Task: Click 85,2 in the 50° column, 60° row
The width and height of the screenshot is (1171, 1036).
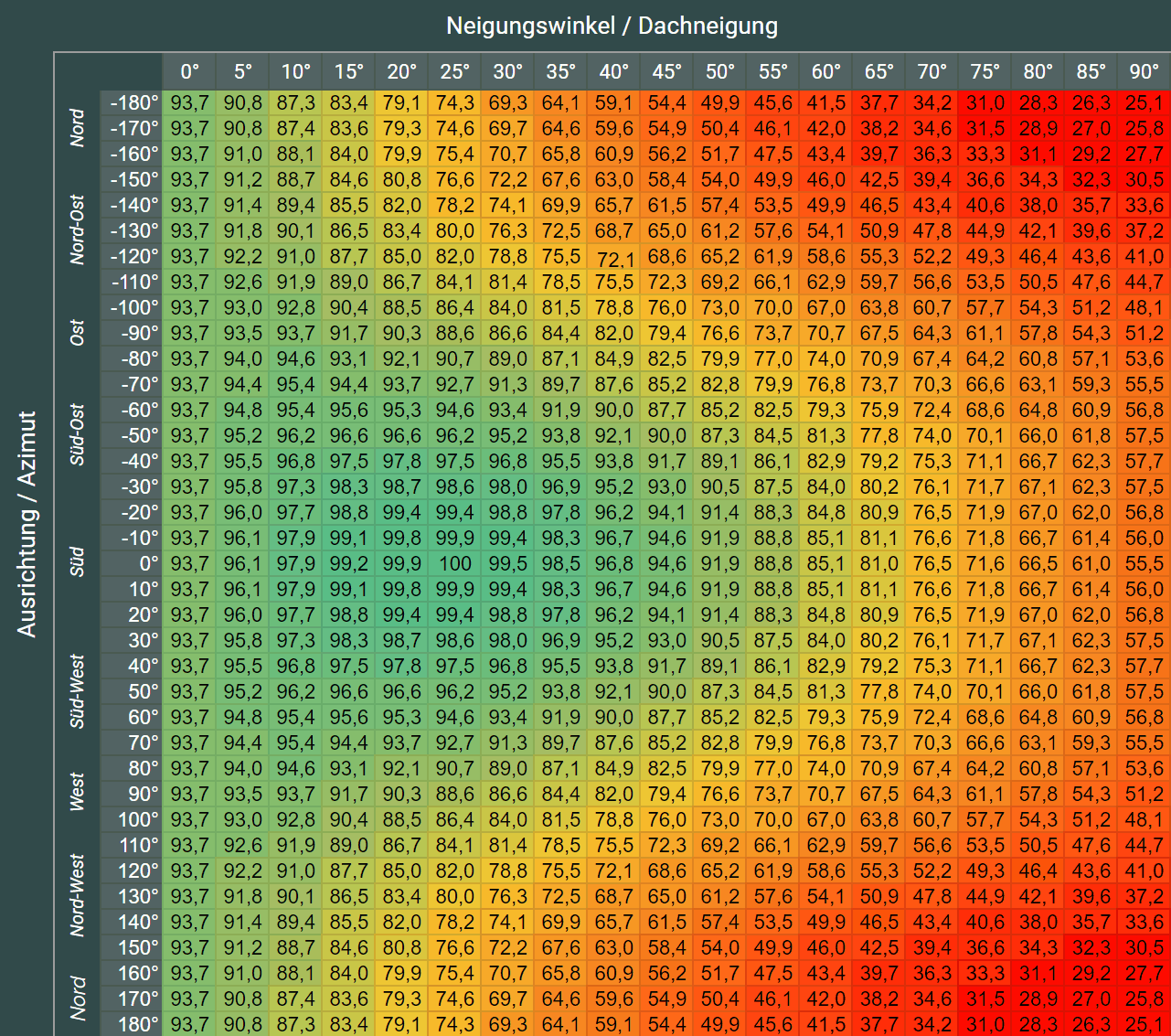Action: 720,718
